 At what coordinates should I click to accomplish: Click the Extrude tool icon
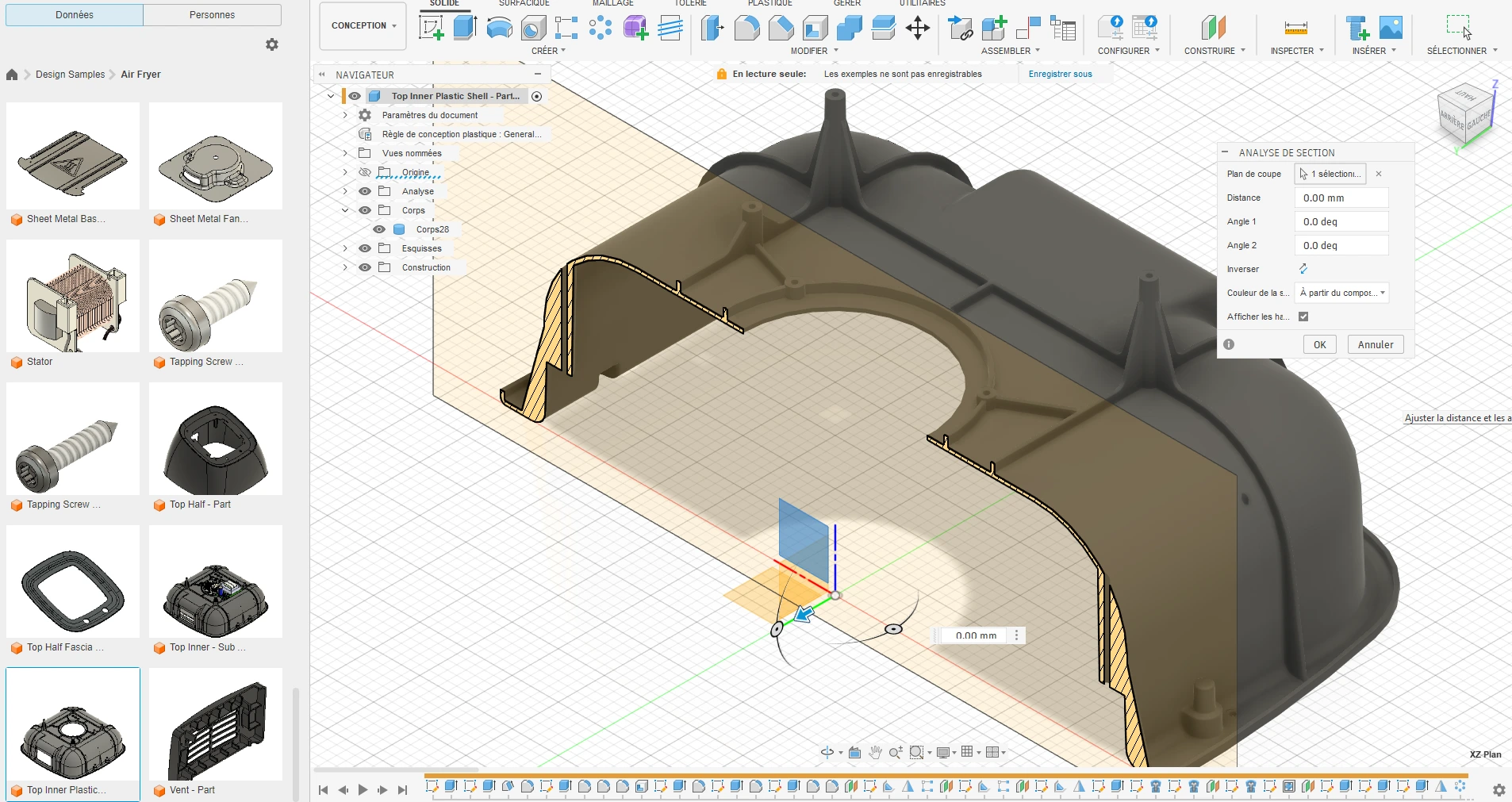465,28
